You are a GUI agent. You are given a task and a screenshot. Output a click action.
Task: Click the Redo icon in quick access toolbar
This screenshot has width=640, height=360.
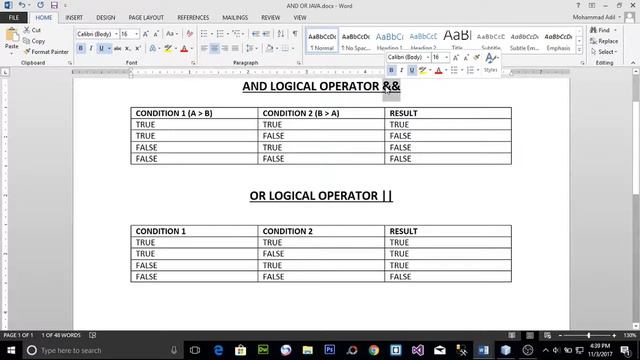pos(40,5)
